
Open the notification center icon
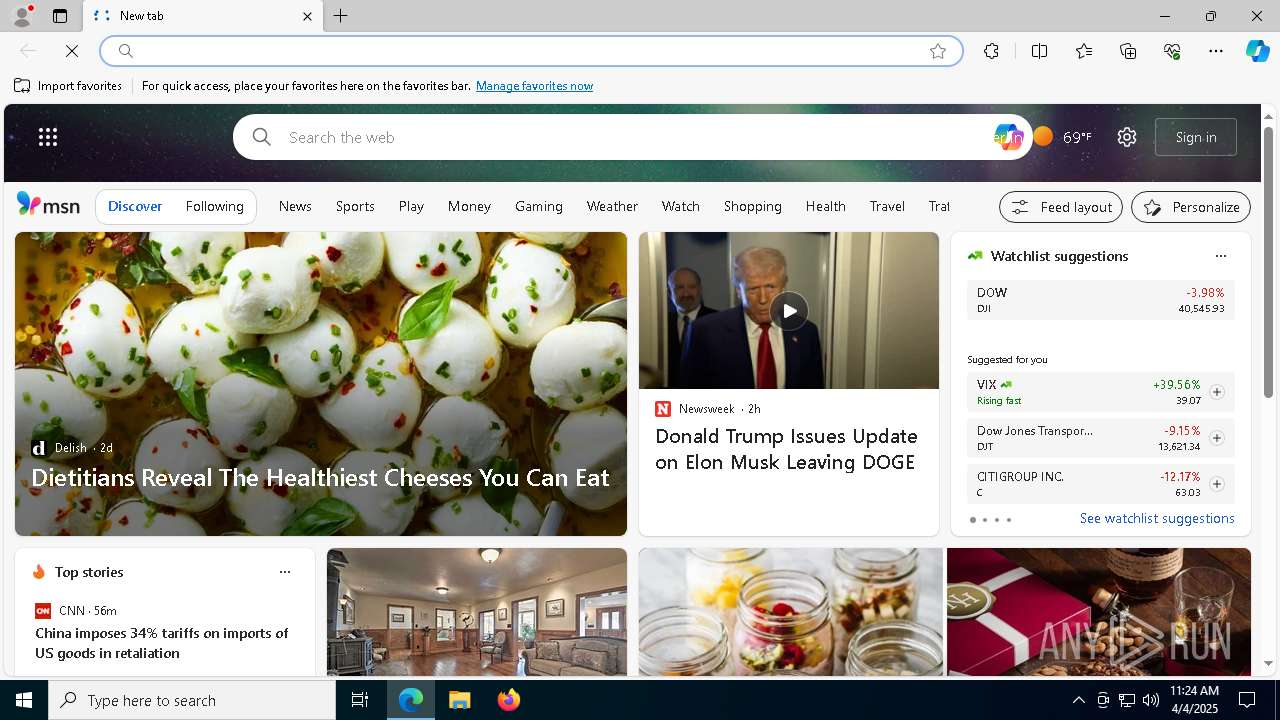tap(1247, 700)
